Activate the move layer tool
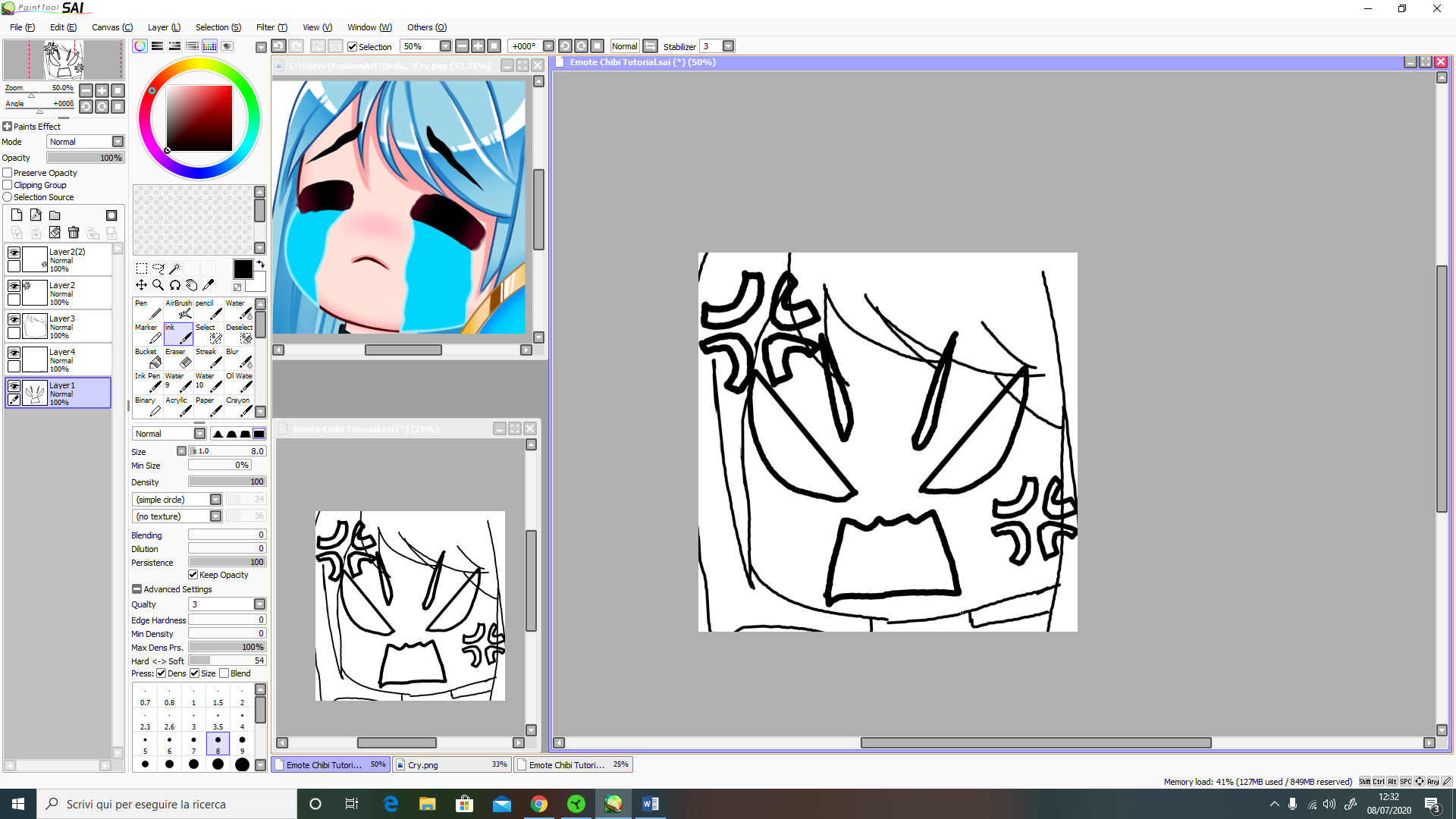Image resolution: width=1456 pixels, height=819 pixels. (142, 285)
